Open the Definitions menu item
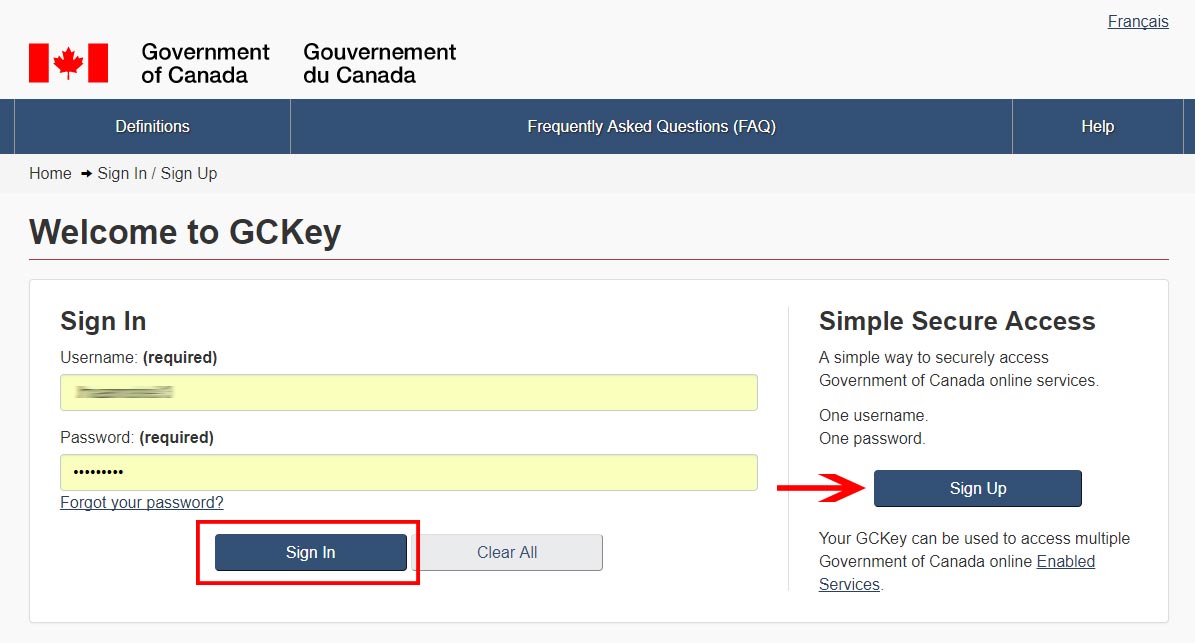The width and height of the screenshot is (1195, 643). pos(152,127)
